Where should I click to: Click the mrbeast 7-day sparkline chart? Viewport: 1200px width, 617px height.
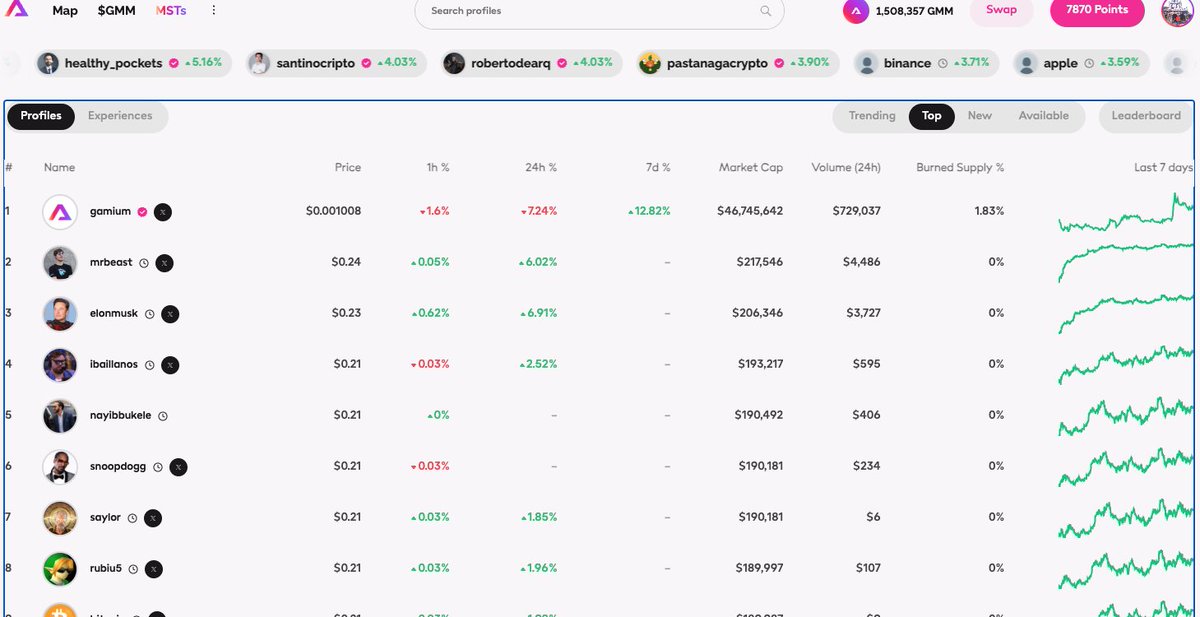(x=1126, y=263)
